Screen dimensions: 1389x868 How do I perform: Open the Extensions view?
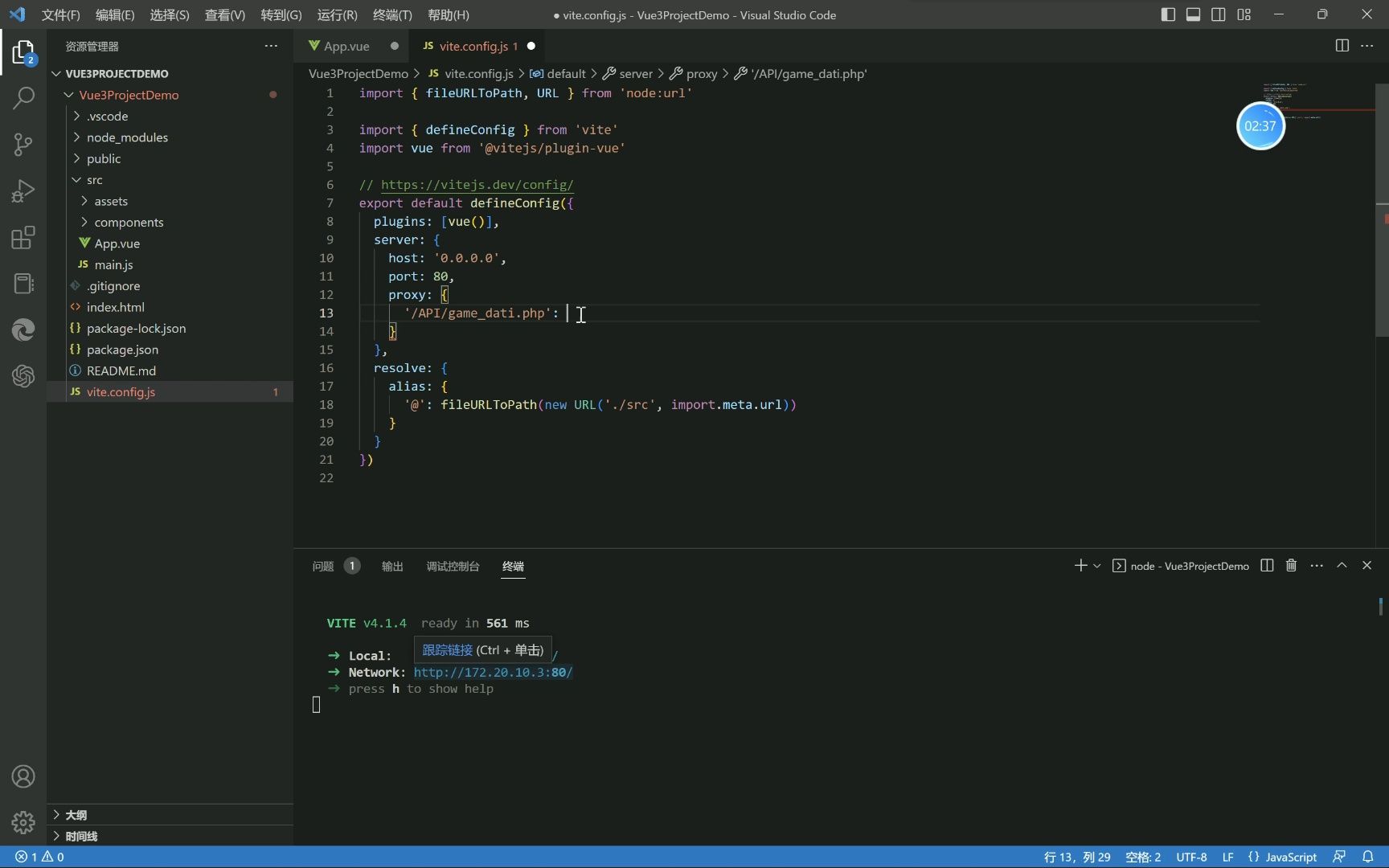click(23, 238)
